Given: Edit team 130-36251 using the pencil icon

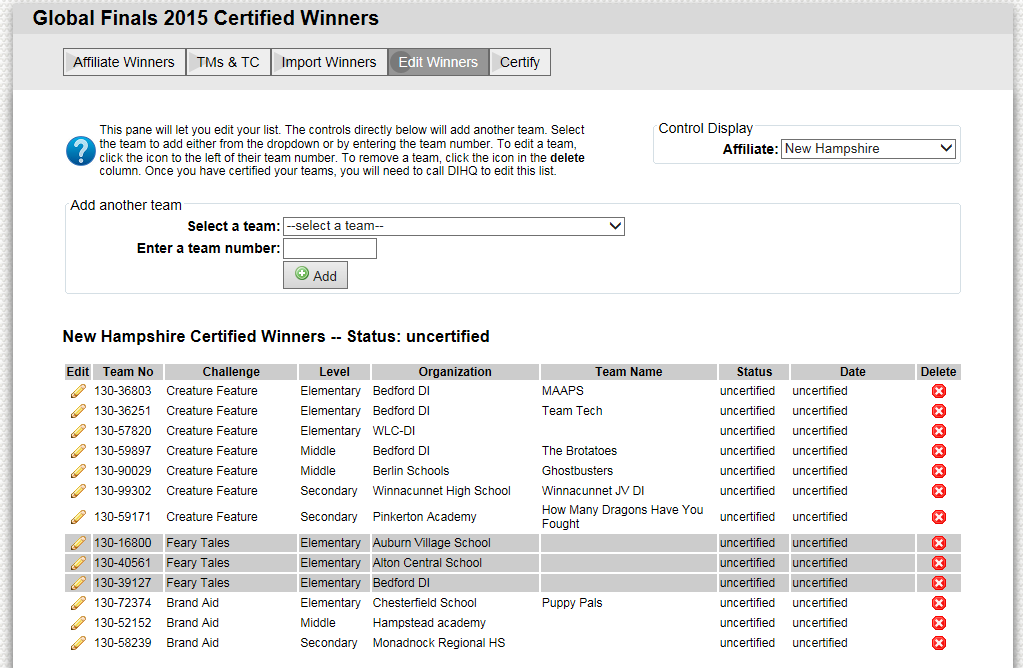Looking at the screenshot, I should point(78,411).
